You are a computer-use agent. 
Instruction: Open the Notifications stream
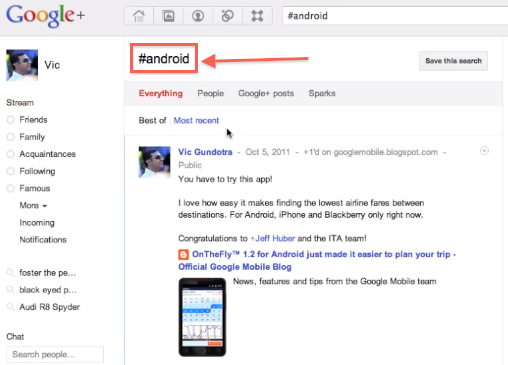(x=43, y=239)
